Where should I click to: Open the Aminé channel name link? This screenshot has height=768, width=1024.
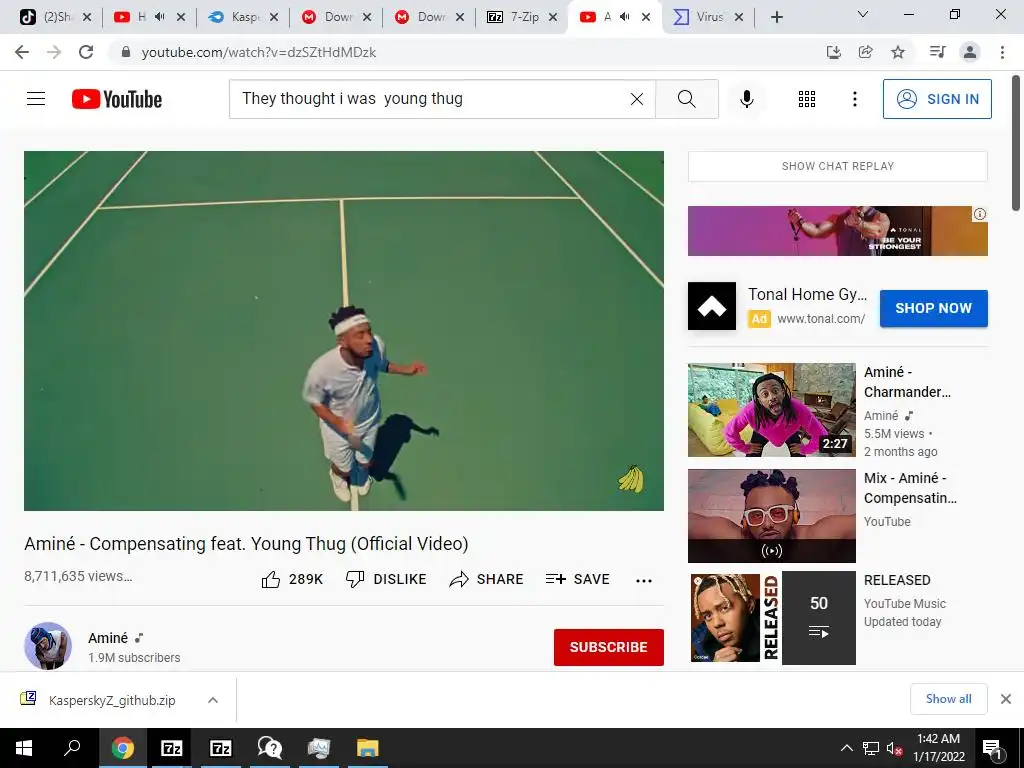tap(108, 638)
